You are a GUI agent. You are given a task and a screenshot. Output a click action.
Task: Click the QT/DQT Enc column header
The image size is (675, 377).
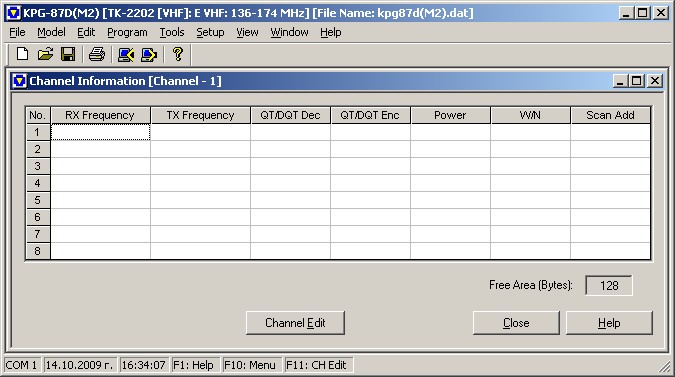370,115
